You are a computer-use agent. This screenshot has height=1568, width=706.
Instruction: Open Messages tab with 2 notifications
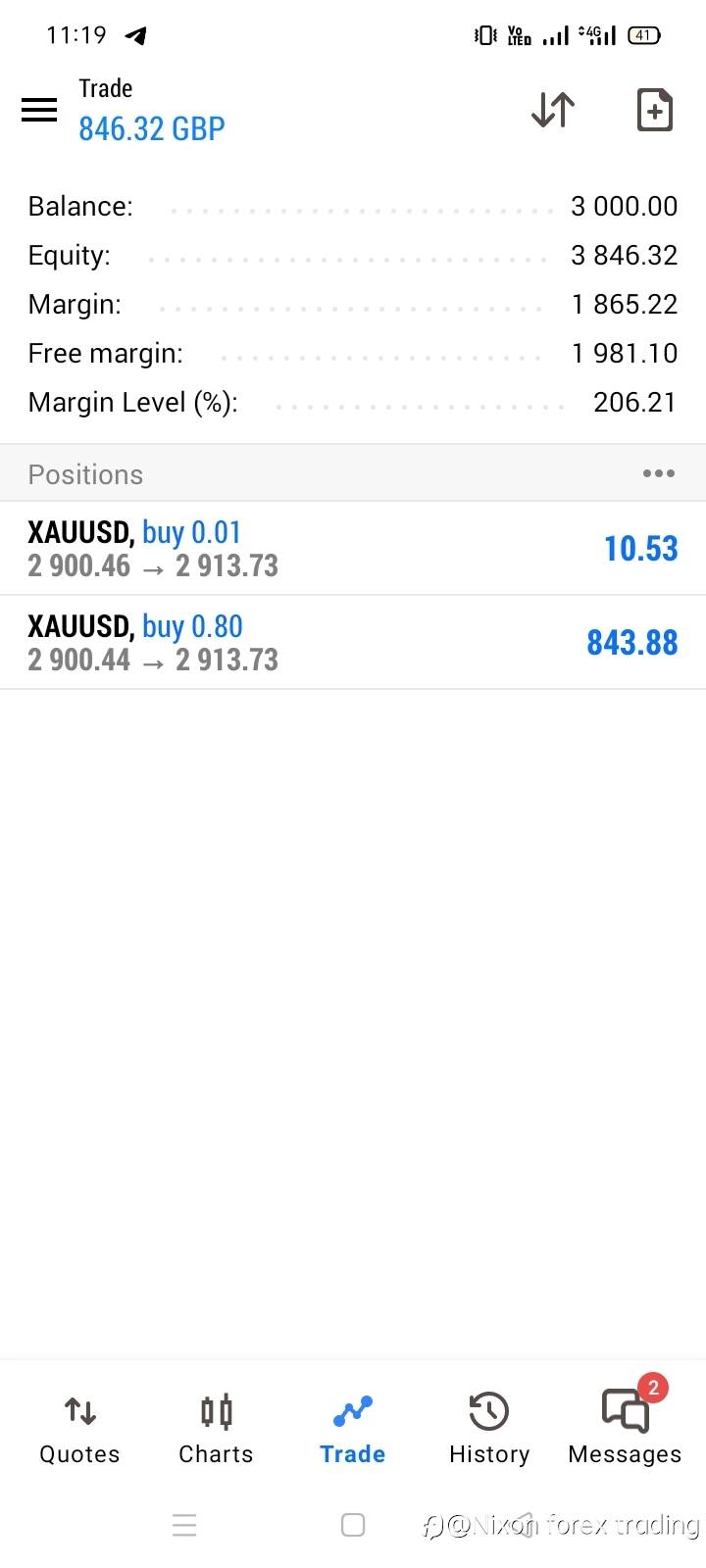pyautogui.click(x=625, y=1430)
